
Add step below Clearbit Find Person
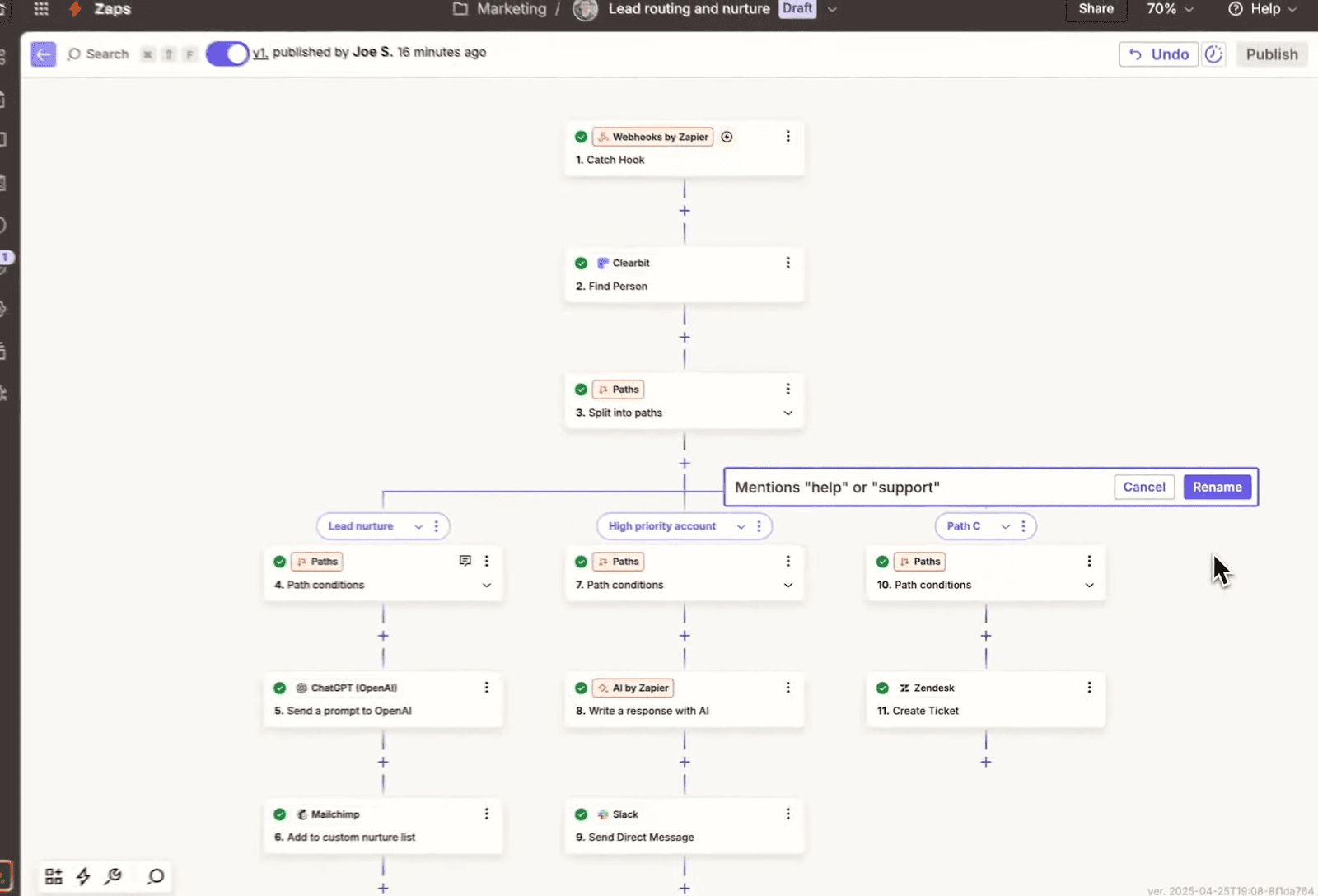(x=685, y=338)
